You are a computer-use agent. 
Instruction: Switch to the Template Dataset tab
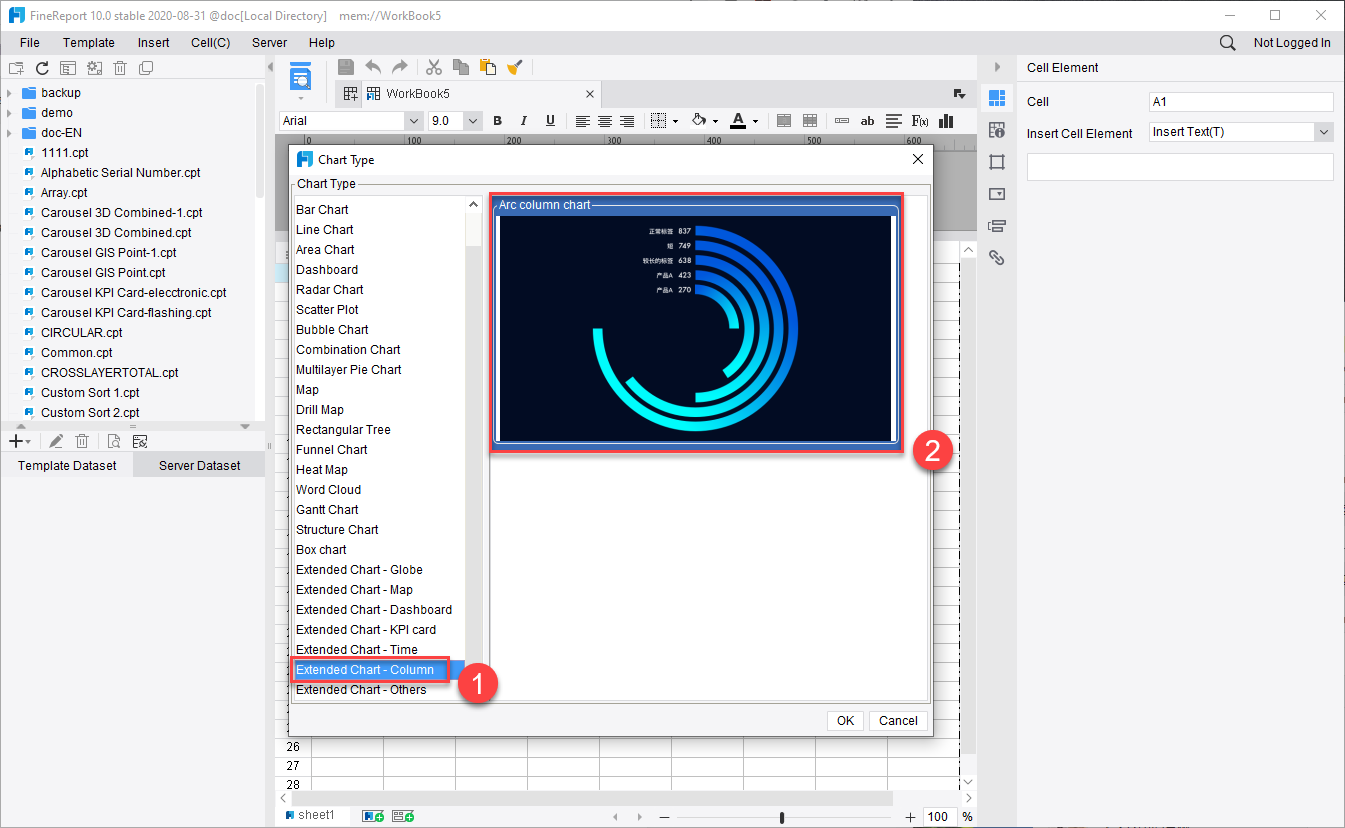(67, 466)
